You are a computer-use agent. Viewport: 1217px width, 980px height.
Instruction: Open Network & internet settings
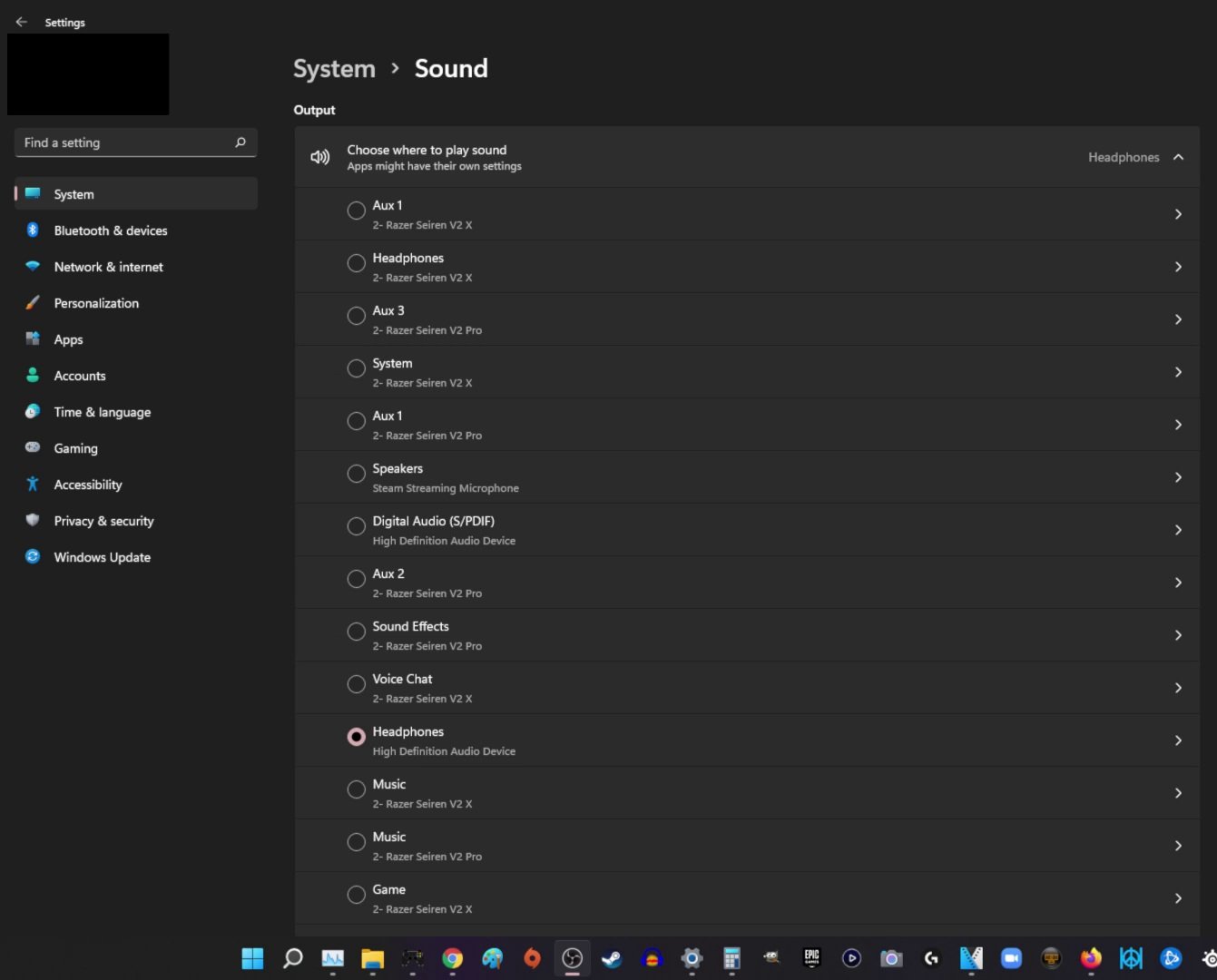click(x=136, y=267)
